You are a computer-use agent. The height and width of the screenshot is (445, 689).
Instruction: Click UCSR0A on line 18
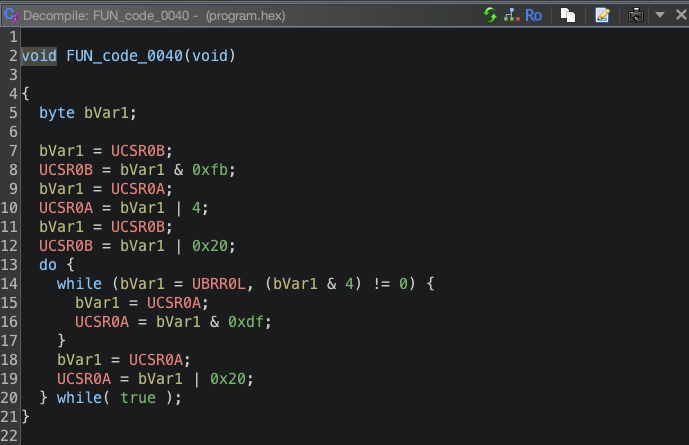tap(156, 360)
